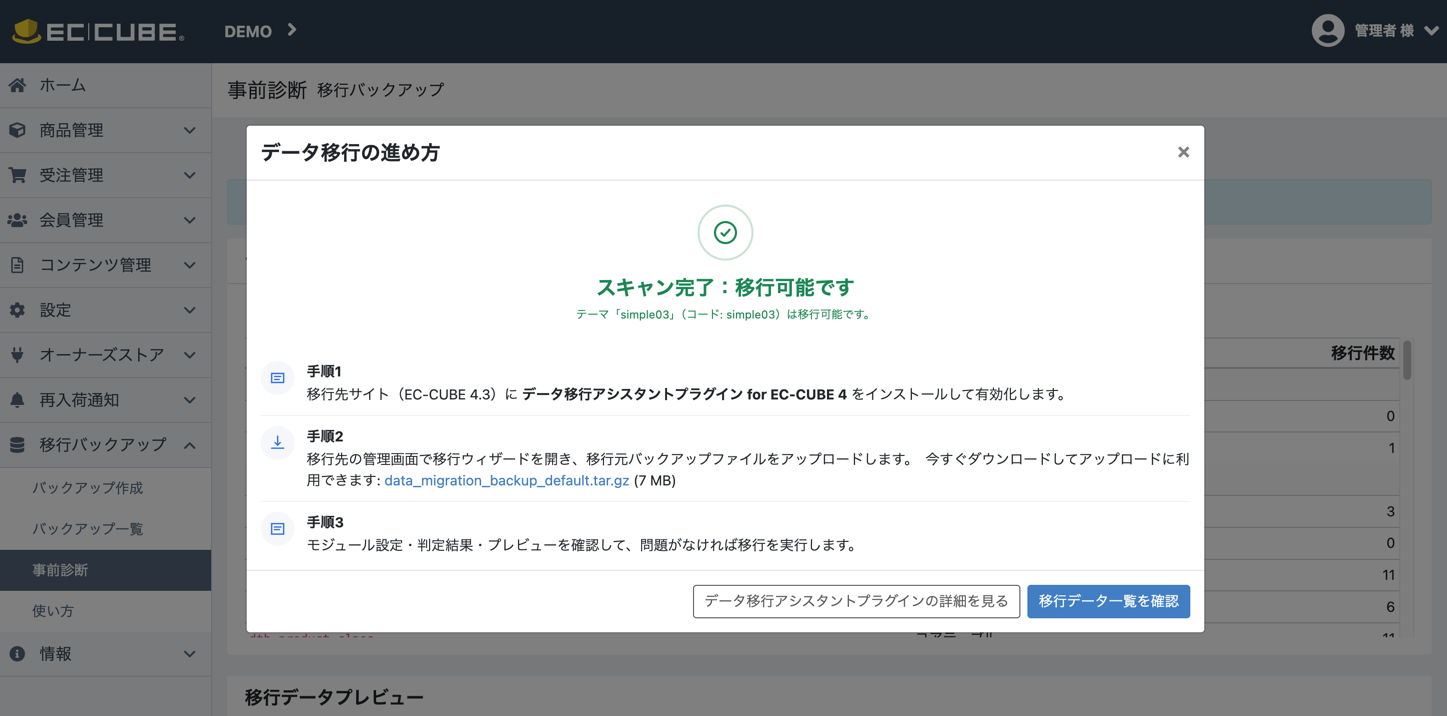Expand the 会員管理 menu chevron
Viewport: 1447px width, 716px height.
click(190, 220)
